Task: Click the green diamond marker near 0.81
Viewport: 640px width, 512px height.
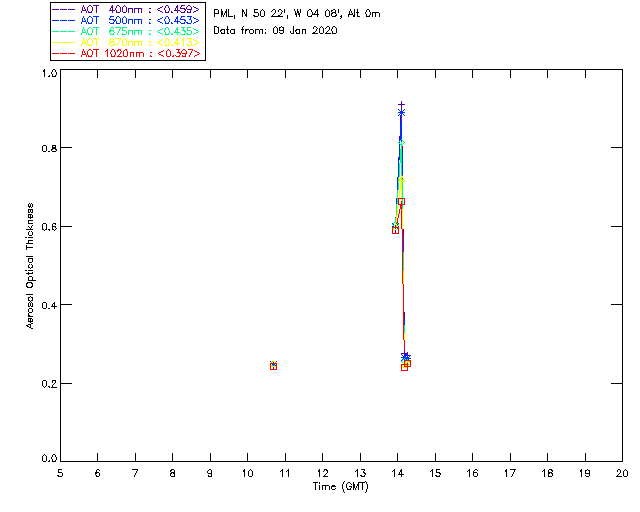Action: [x=402, y=142]
